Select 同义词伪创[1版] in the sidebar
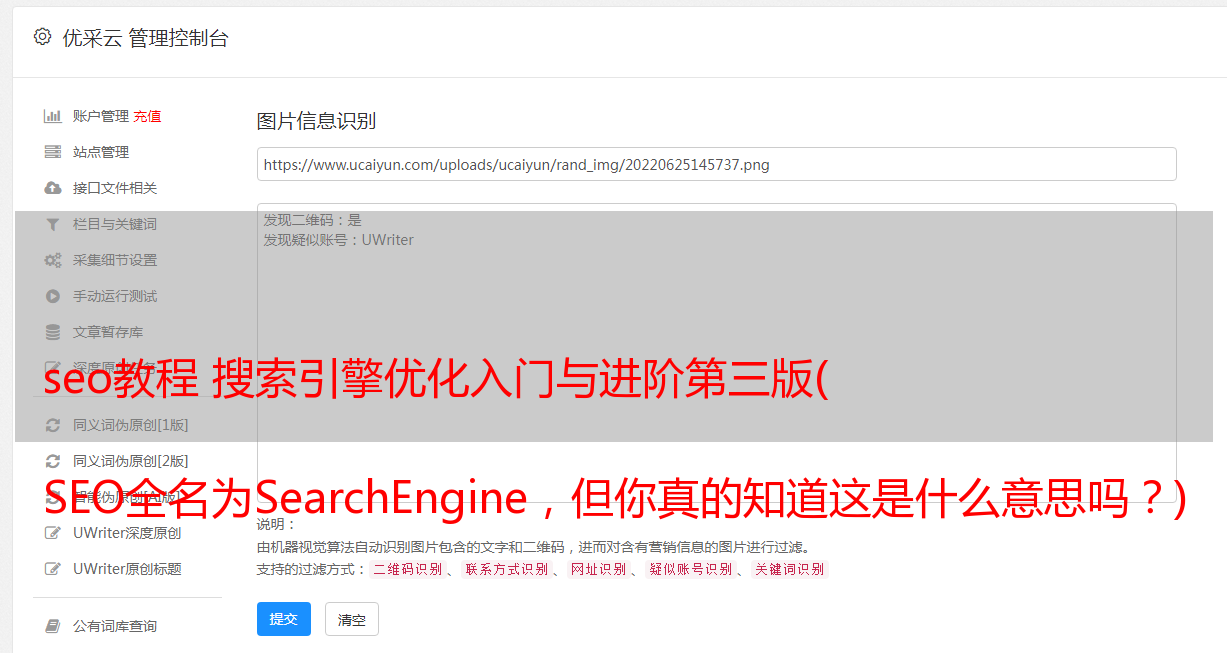This screenshot has width=1227, height=653. pyautogui.click(x=130, y=425)
